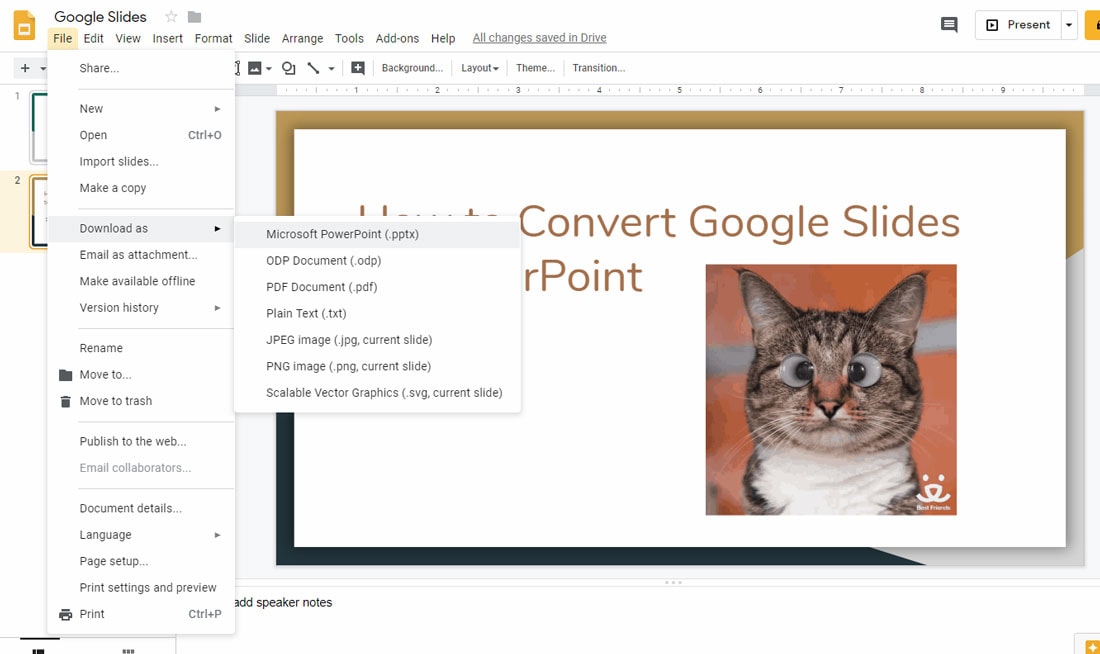Click the new slide plus icon
The image size is (1100, 654).
tap(25, 68)
